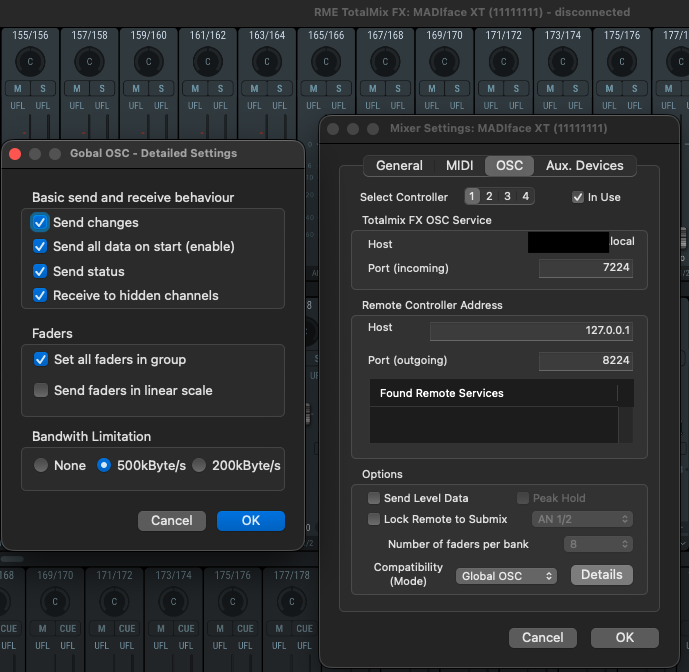
Task: Close the Global OSC Detailed Settings window
Action: click(15, 154)
